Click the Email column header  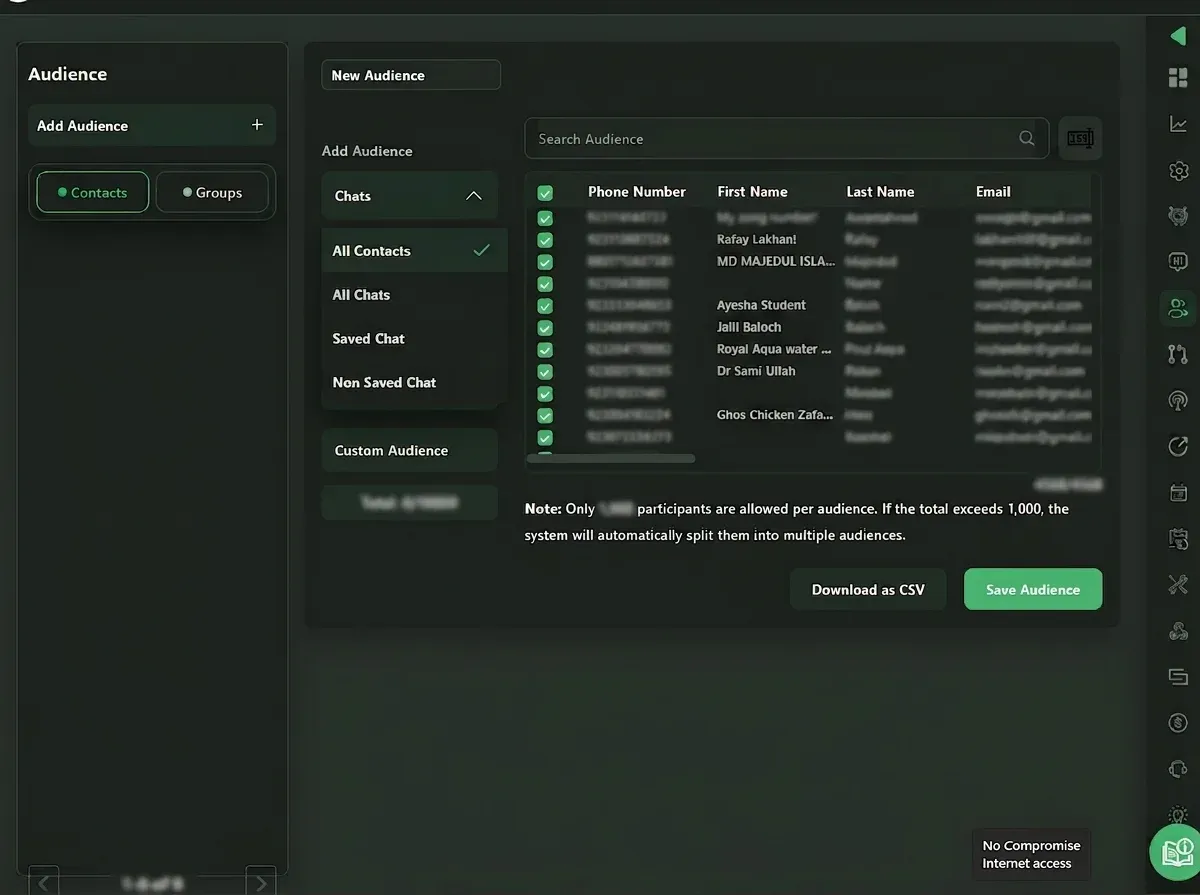[x=993, y=192]
